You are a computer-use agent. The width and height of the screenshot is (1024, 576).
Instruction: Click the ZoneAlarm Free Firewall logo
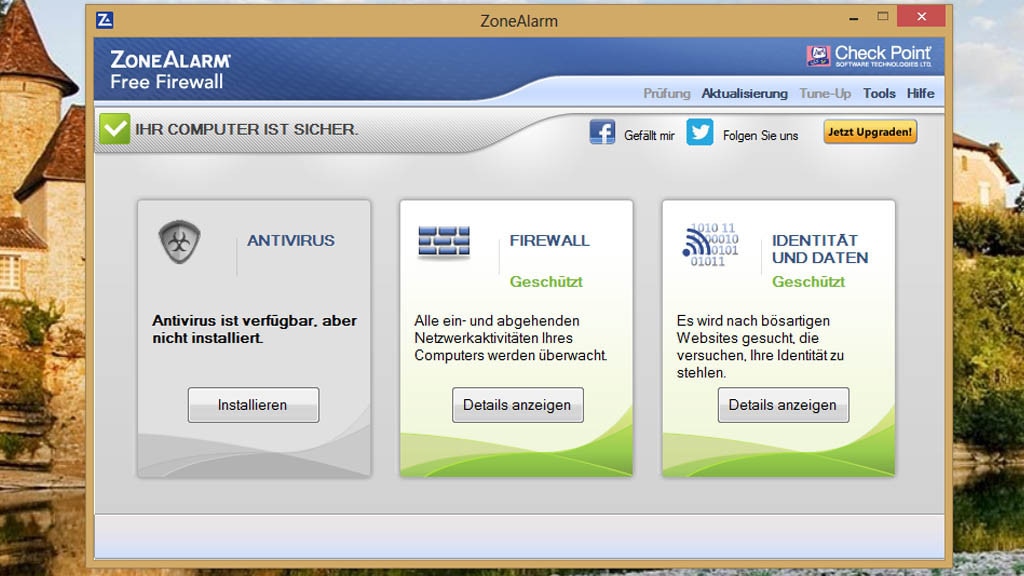click(x=170, y=70)
